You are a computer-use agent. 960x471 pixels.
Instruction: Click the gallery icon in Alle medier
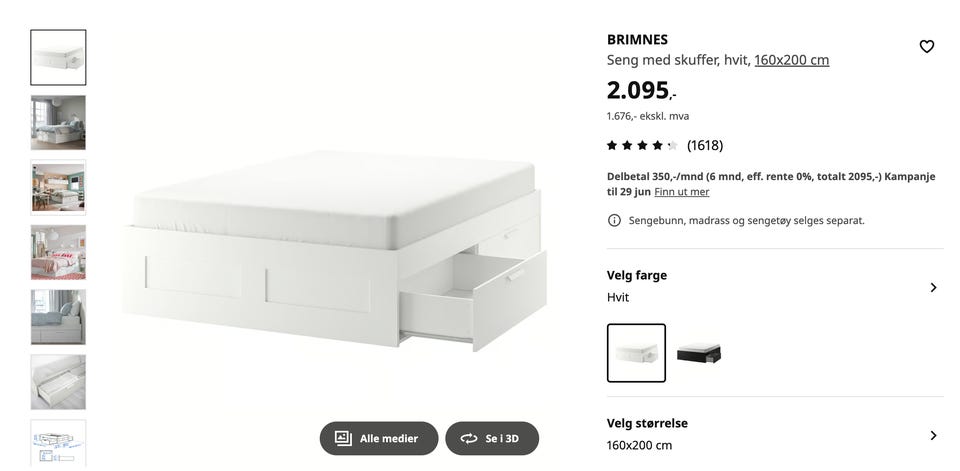(x=343, y=438)
